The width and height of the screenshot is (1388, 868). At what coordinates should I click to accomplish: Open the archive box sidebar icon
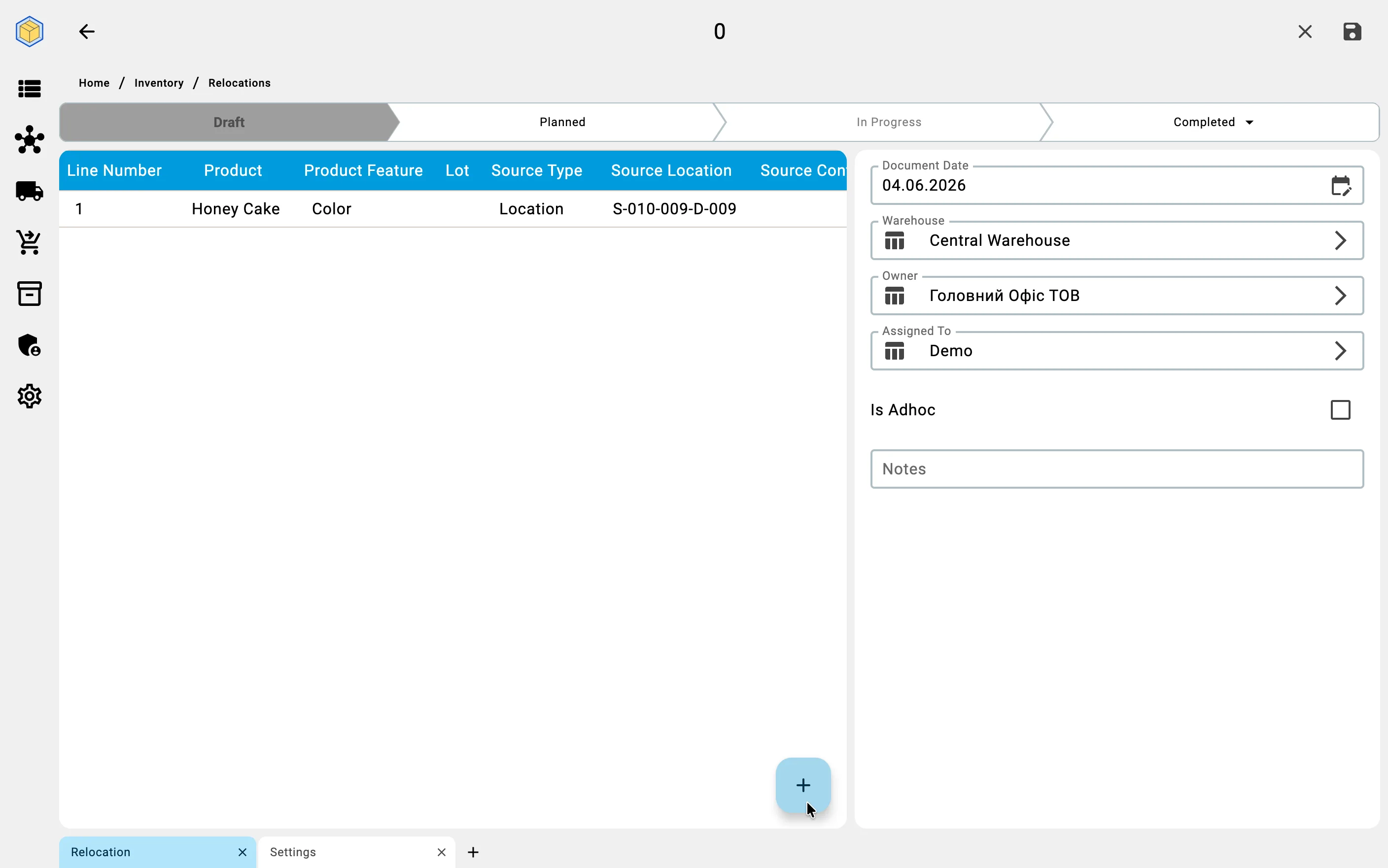pyautogui.click(x=29, y=293)
